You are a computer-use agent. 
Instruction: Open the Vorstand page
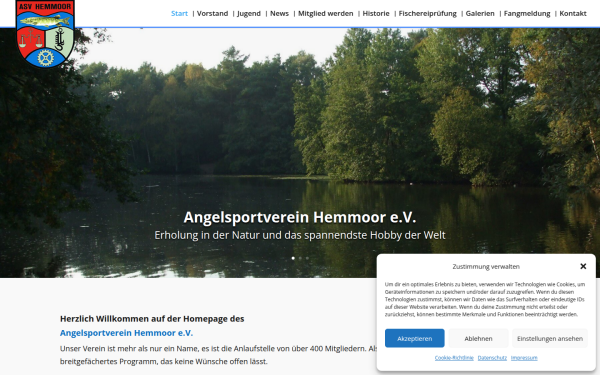(212, 13)
